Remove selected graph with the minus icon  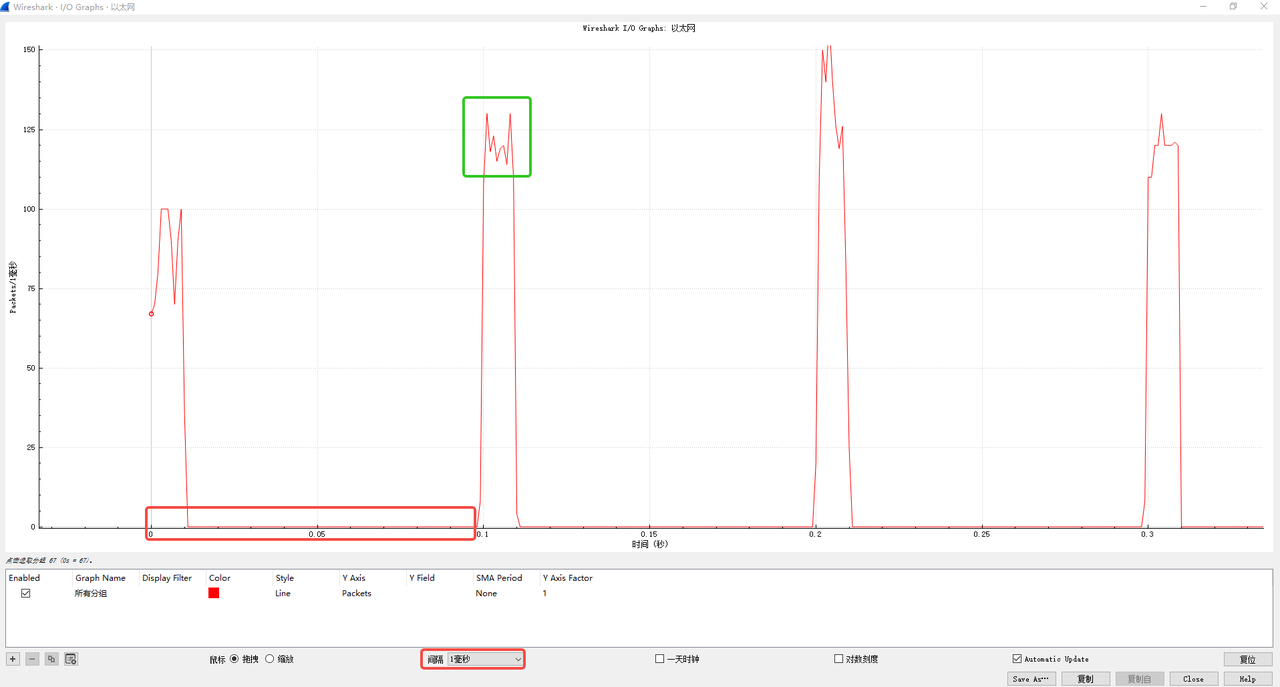click(32, 659)
